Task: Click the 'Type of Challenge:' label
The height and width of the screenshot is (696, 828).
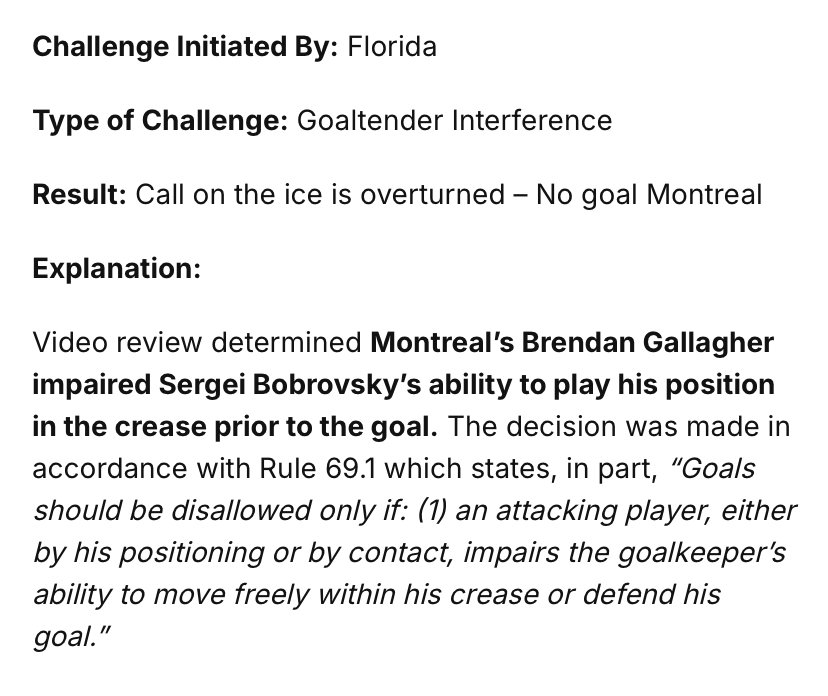Action: pyautogui.click(x=160, y=120)
